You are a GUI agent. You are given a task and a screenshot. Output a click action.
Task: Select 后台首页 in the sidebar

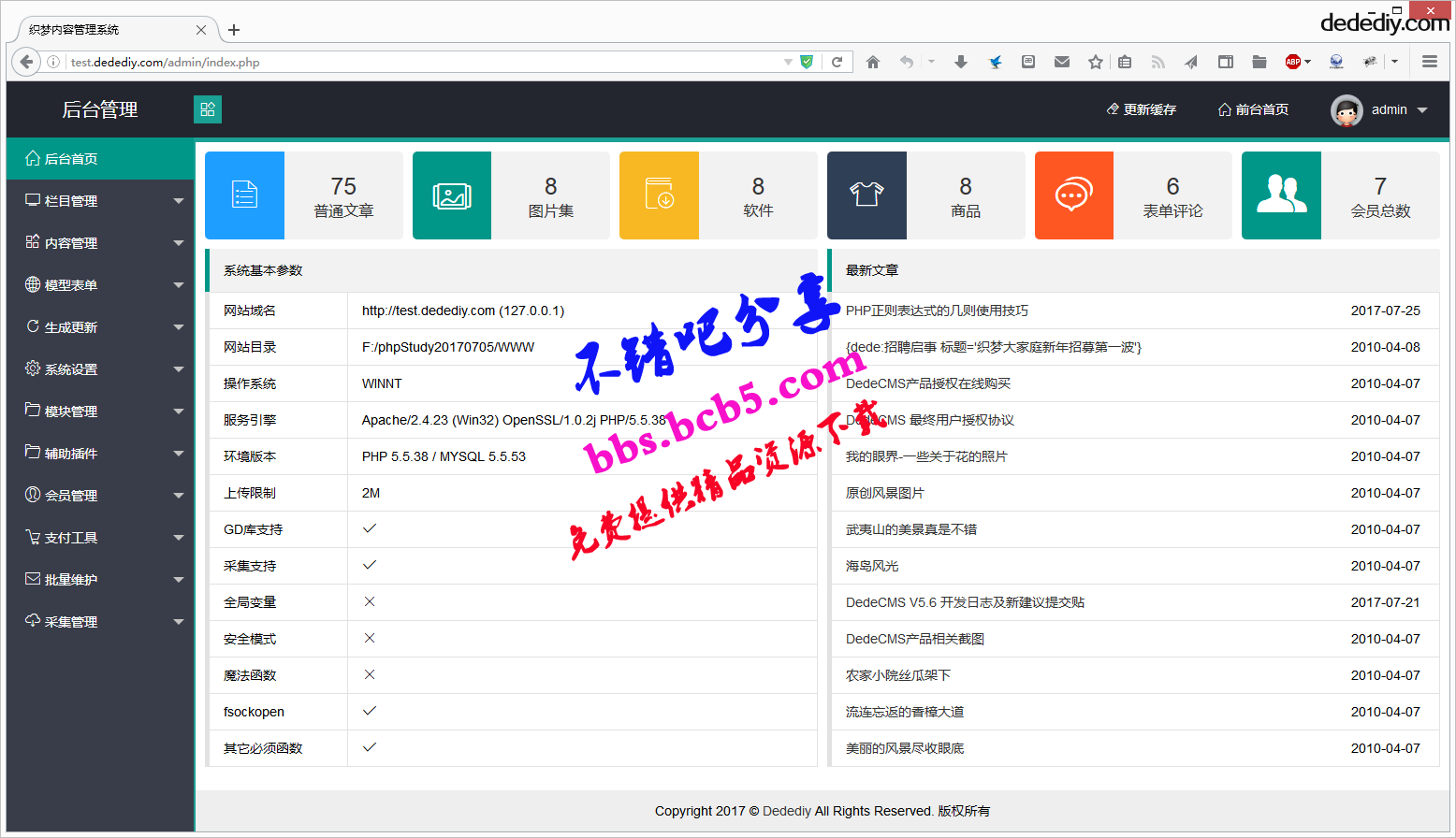tap(100, 159)
